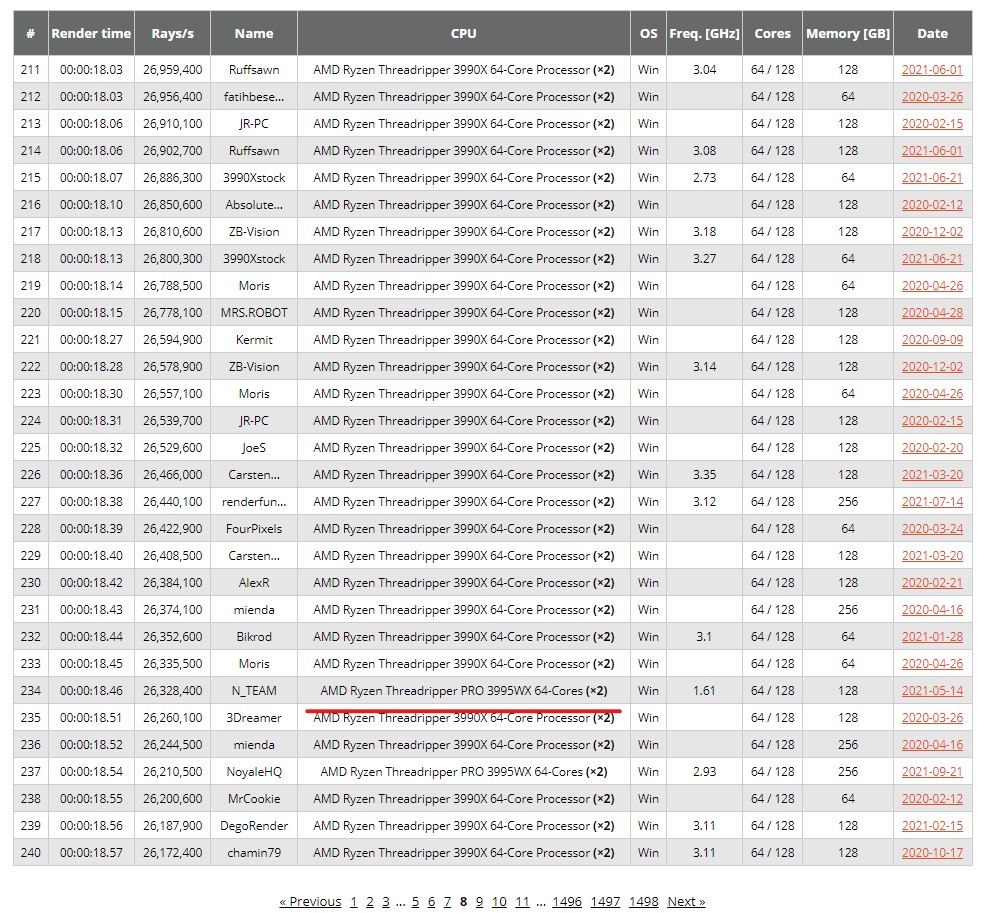Click the current page number 8

pos(464,902)
